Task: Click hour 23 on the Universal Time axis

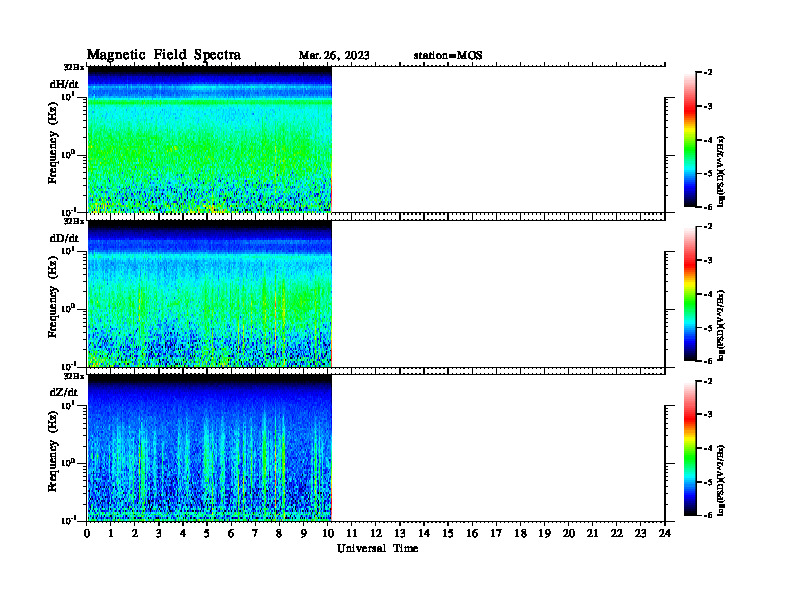Action: point(641,534)
